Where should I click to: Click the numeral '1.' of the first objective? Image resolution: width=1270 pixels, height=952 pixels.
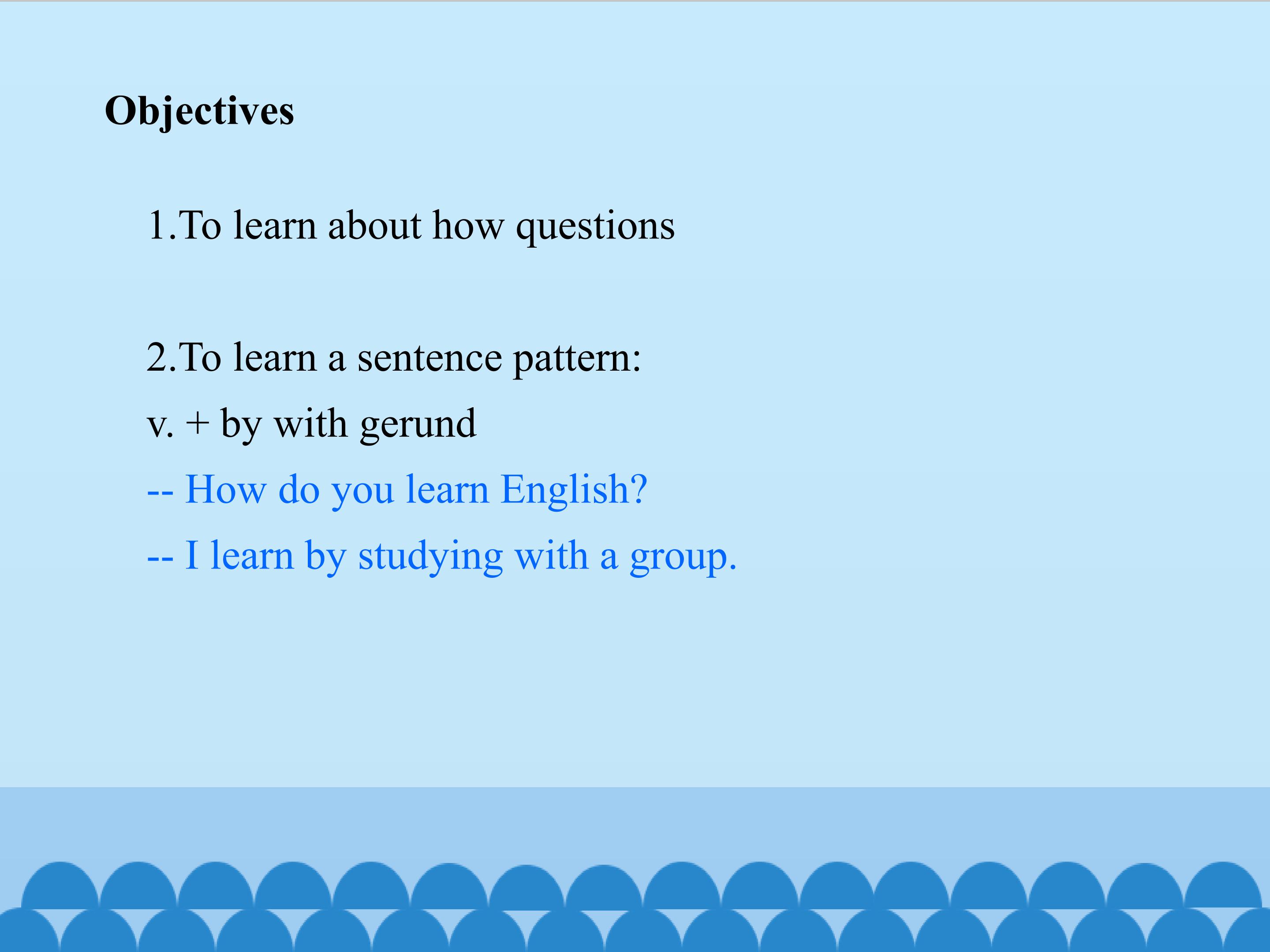pos(162,225)
